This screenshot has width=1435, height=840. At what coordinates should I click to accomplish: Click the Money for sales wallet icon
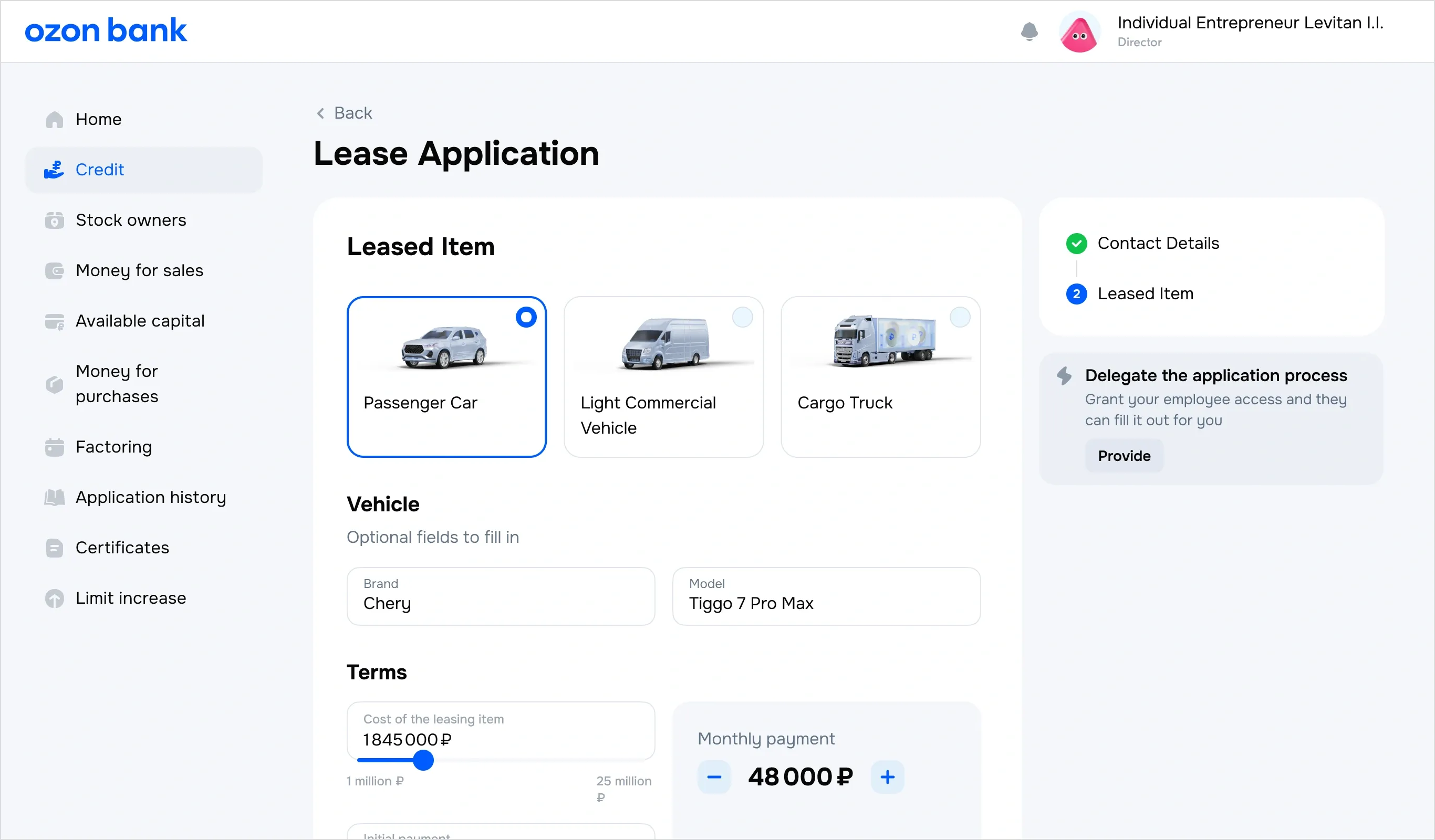tap(55, 270)
